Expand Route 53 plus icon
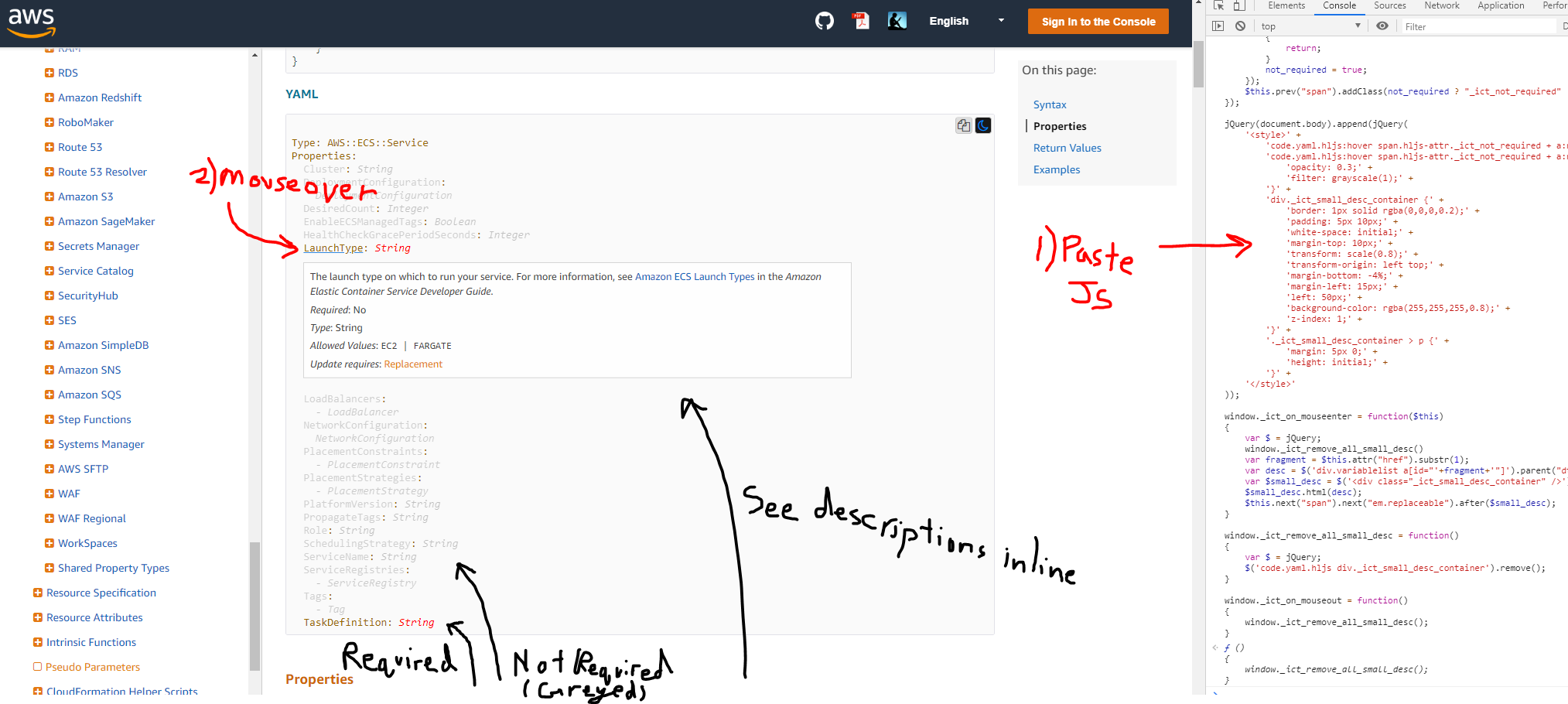1568x704 pixels. [50, 147]
